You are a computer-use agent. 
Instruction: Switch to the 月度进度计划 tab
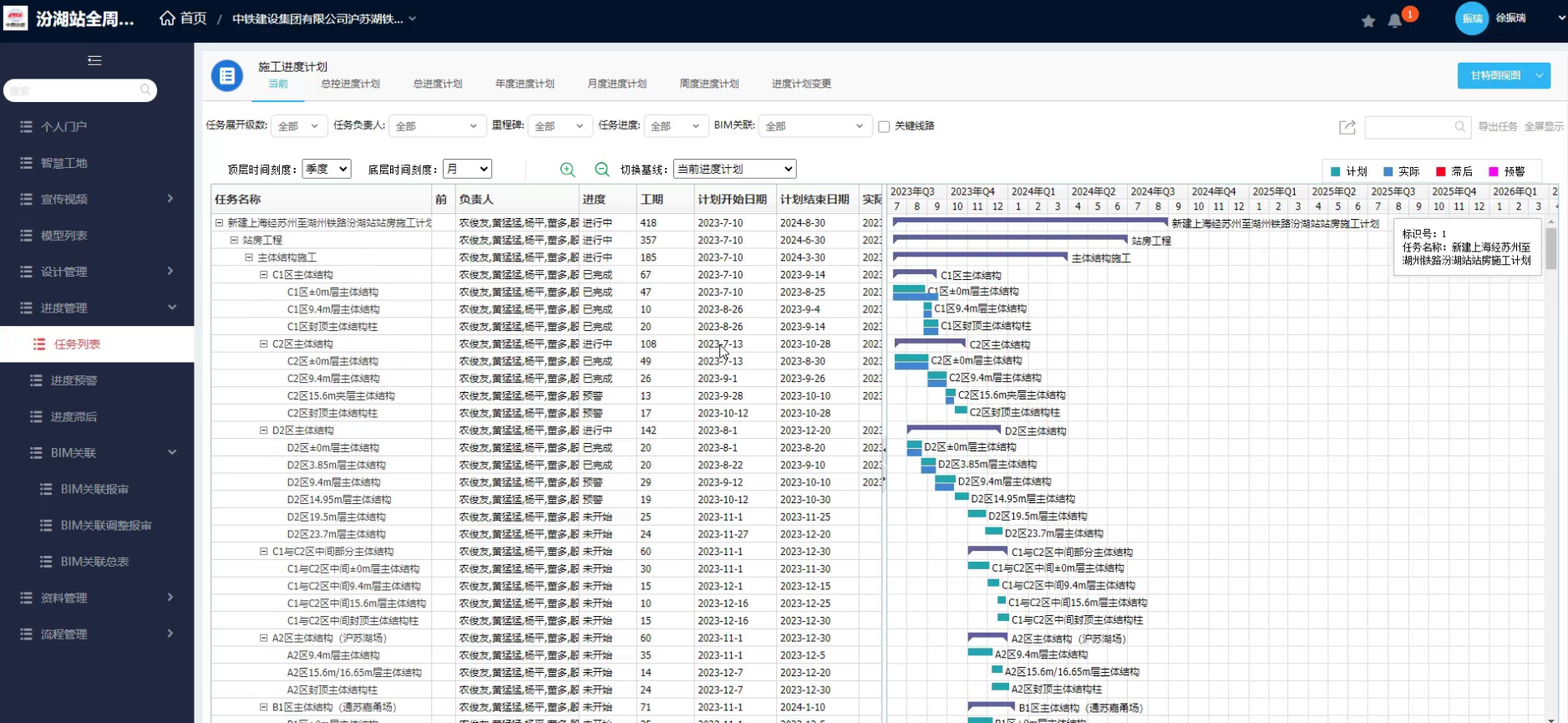pyautogui.click(x=617, y=84)
